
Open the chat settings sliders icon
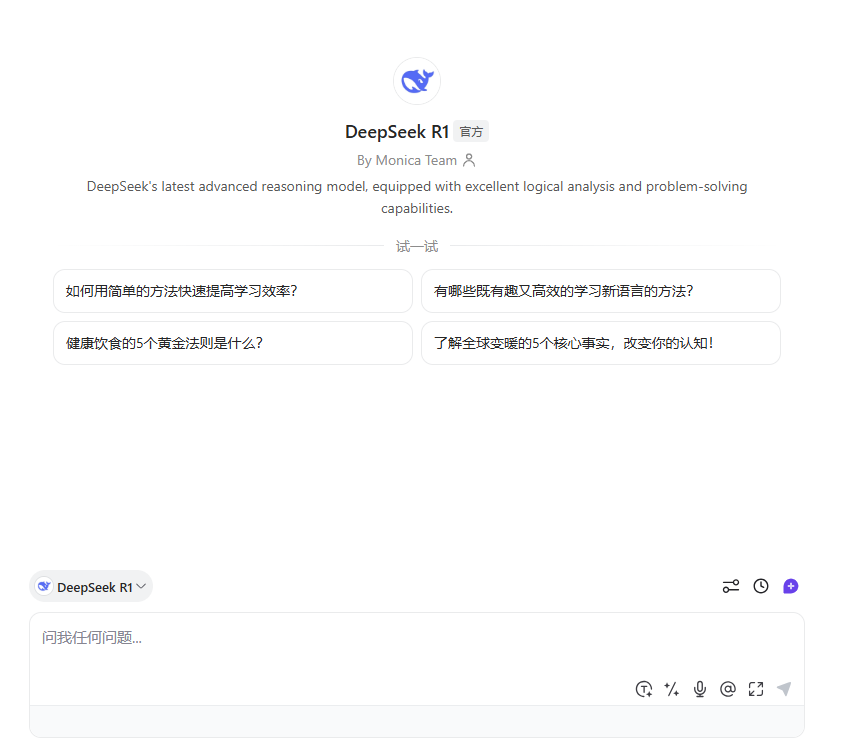point(731,586)
